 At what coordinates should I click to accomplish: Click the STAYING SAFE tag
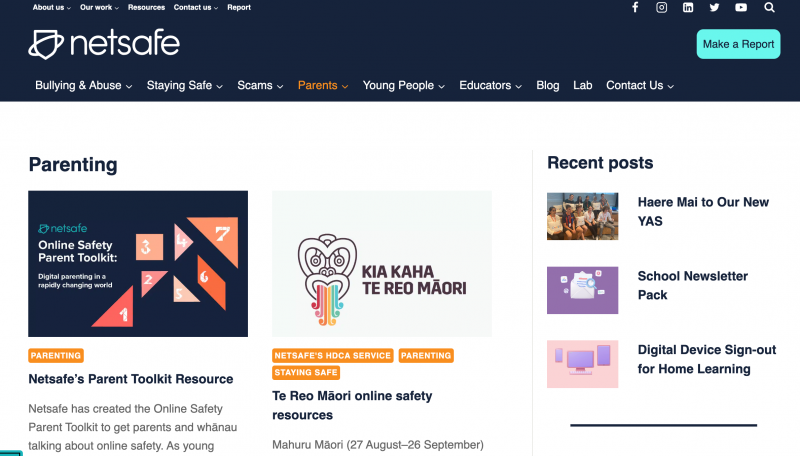[306, 372]
